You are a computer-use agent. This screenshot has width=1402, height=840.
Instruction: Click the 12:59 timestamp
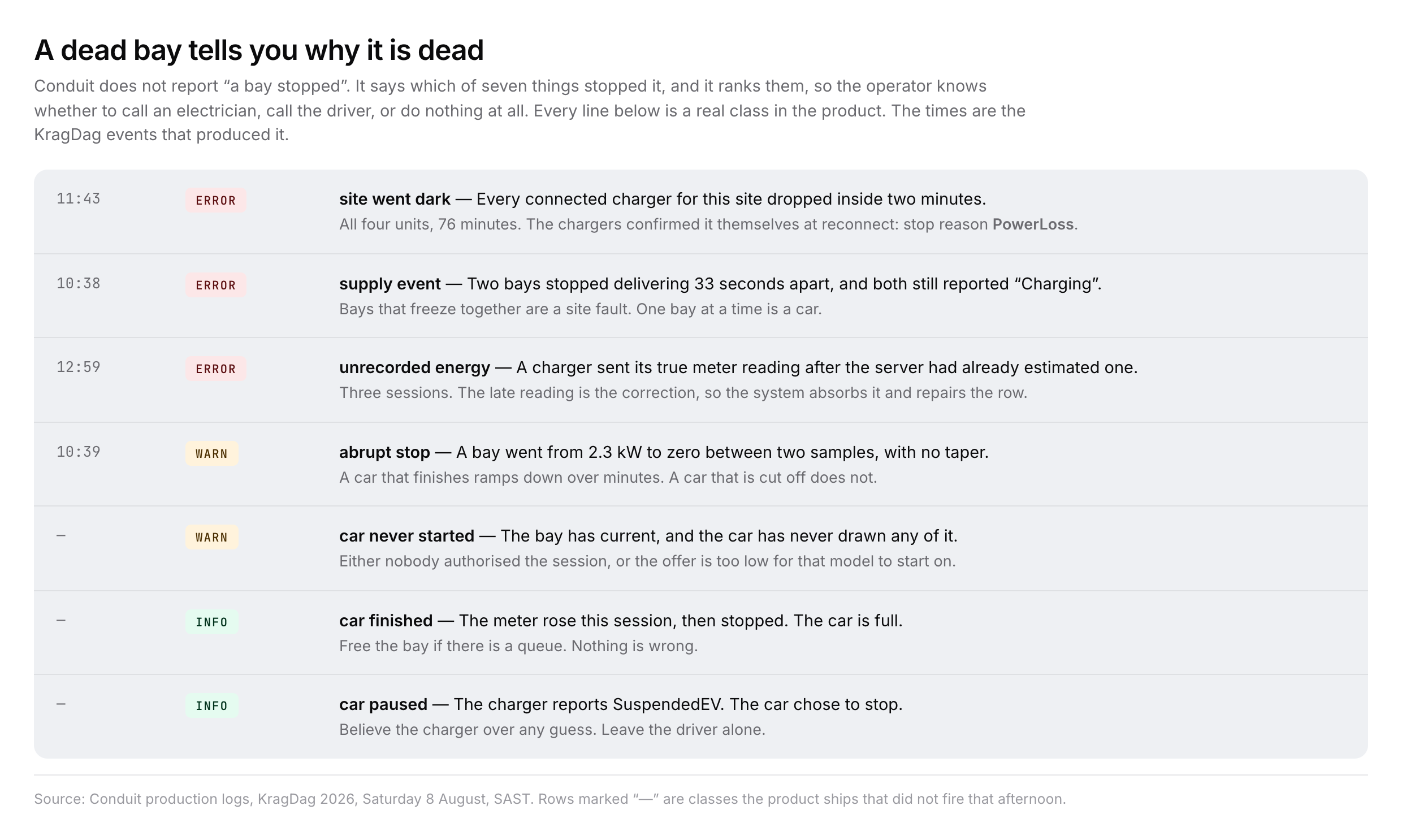point(78,367)
